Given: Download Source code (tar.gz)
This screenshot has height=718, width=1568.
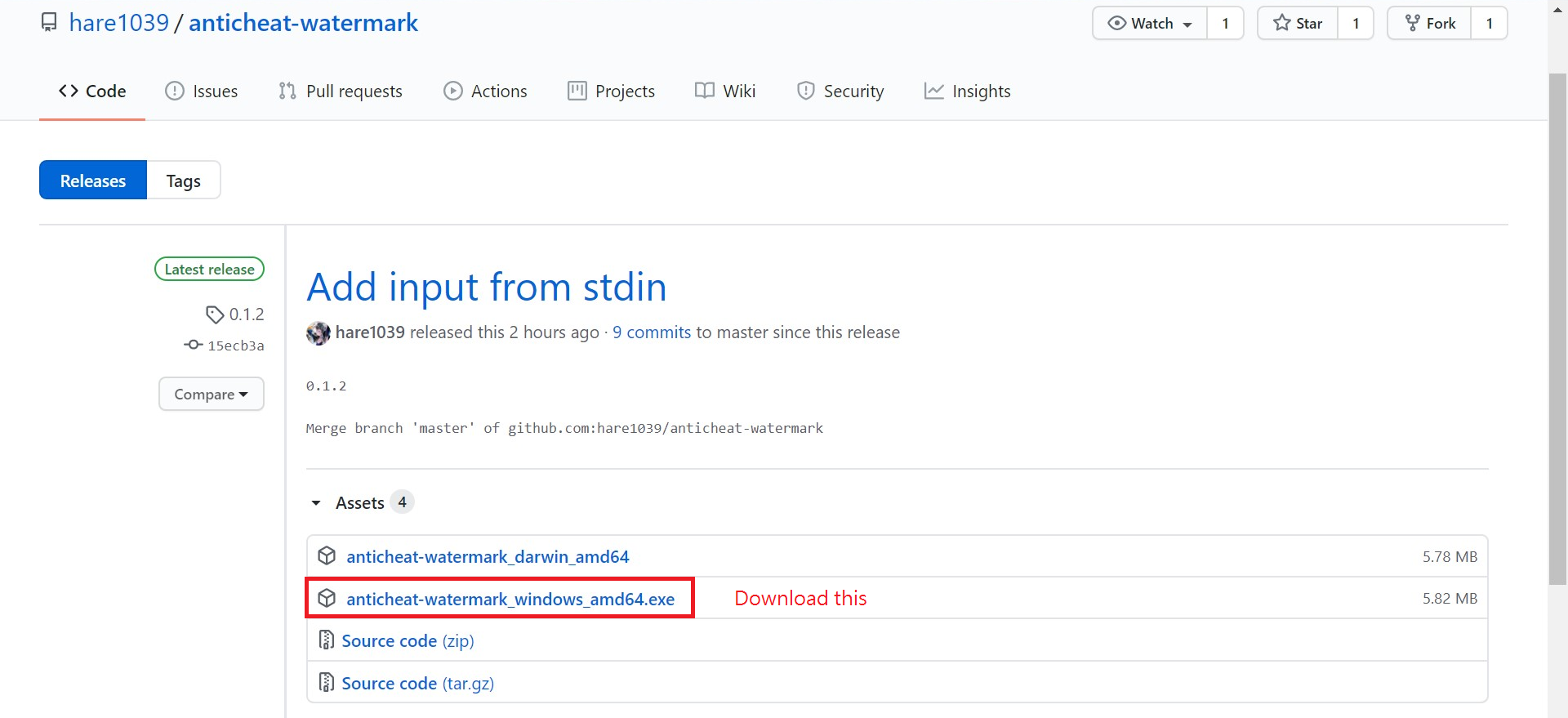Looking at the screenshot, I should (418, 683).
